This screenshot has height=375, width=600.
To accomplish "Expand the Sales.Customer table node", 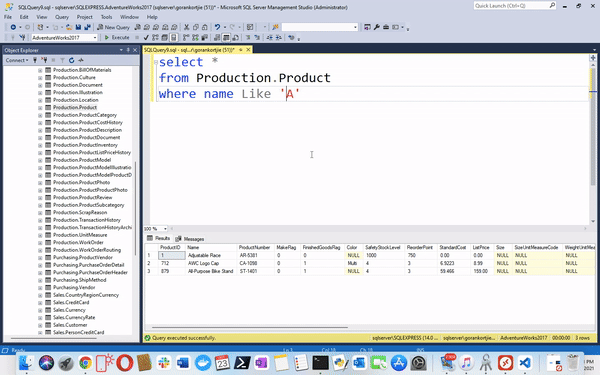I will 40,325.
